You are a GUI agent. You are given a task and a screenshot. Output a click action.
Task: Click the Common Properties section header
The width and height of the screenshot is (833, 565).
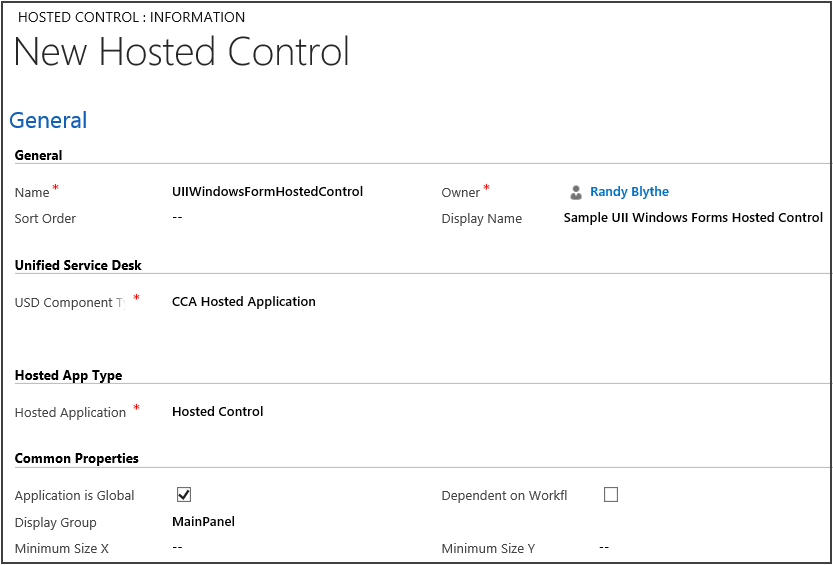tap(77, 458)
